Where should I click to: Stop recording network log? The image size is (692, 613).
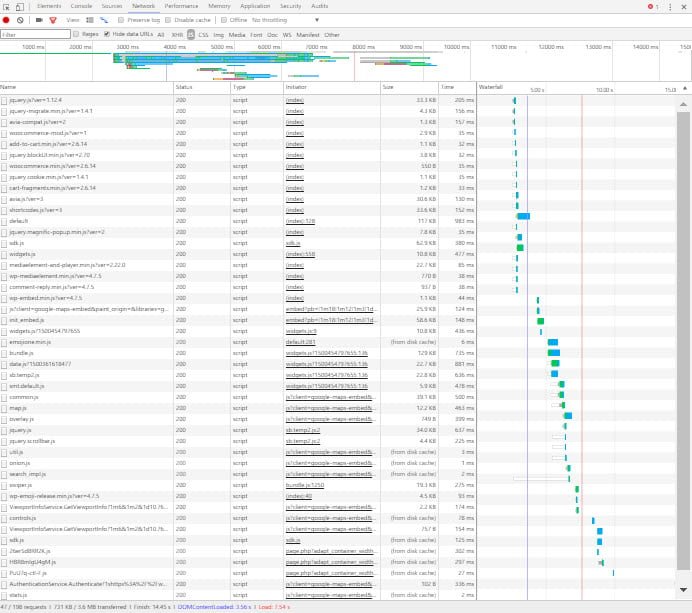click(x=7, y=20)
